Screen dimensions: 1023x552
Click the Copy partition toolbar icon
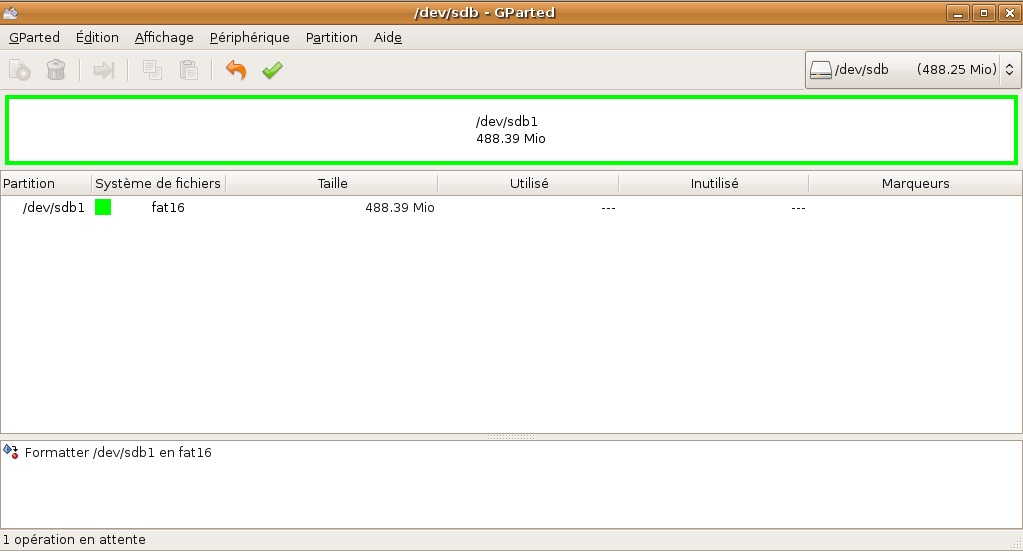coord(152,70)
